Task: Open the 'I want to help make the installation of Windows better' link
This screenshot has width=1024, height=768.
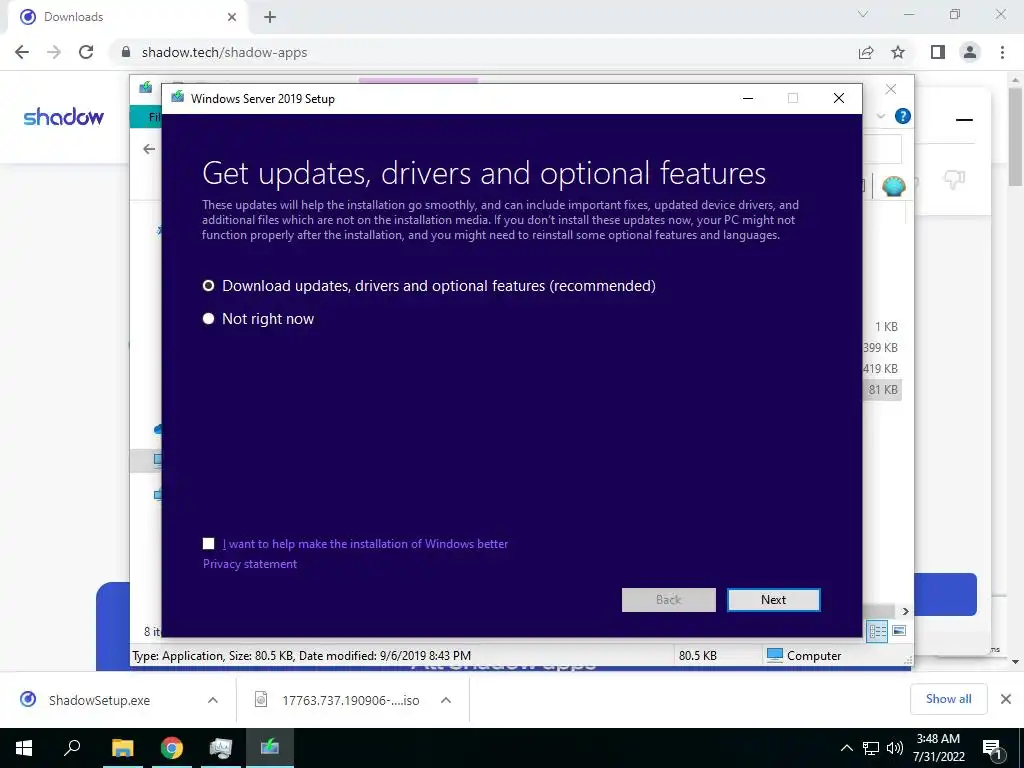Action: (365, 543)
